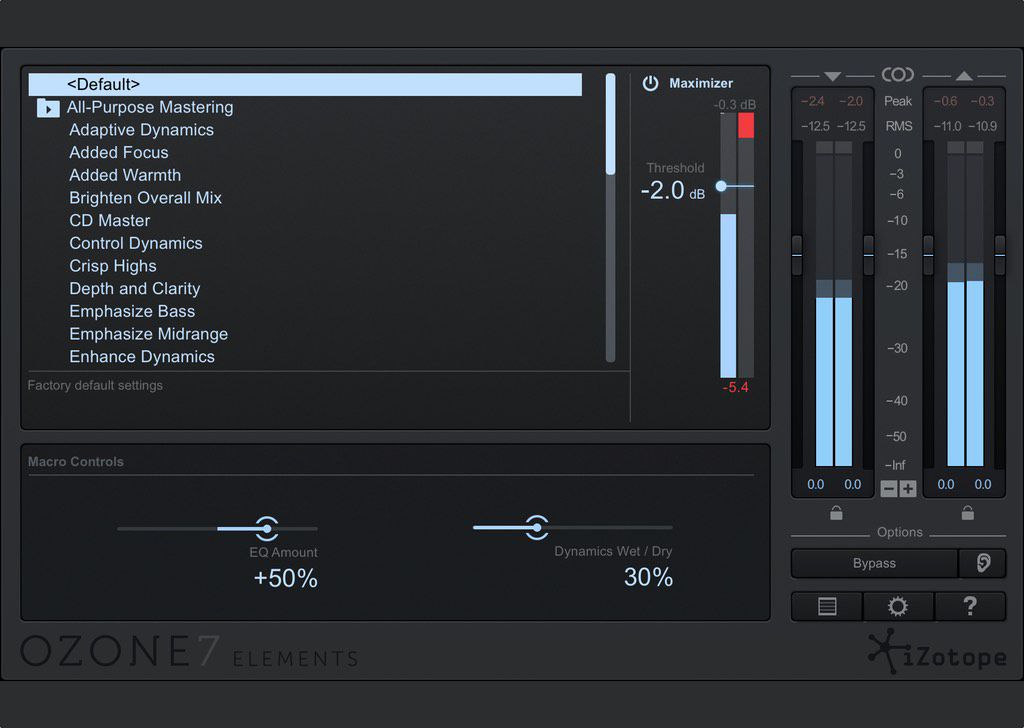Click the left input gain fader handle
Viewport: 1024px width, 728px height.
click(x=797, y=255)
